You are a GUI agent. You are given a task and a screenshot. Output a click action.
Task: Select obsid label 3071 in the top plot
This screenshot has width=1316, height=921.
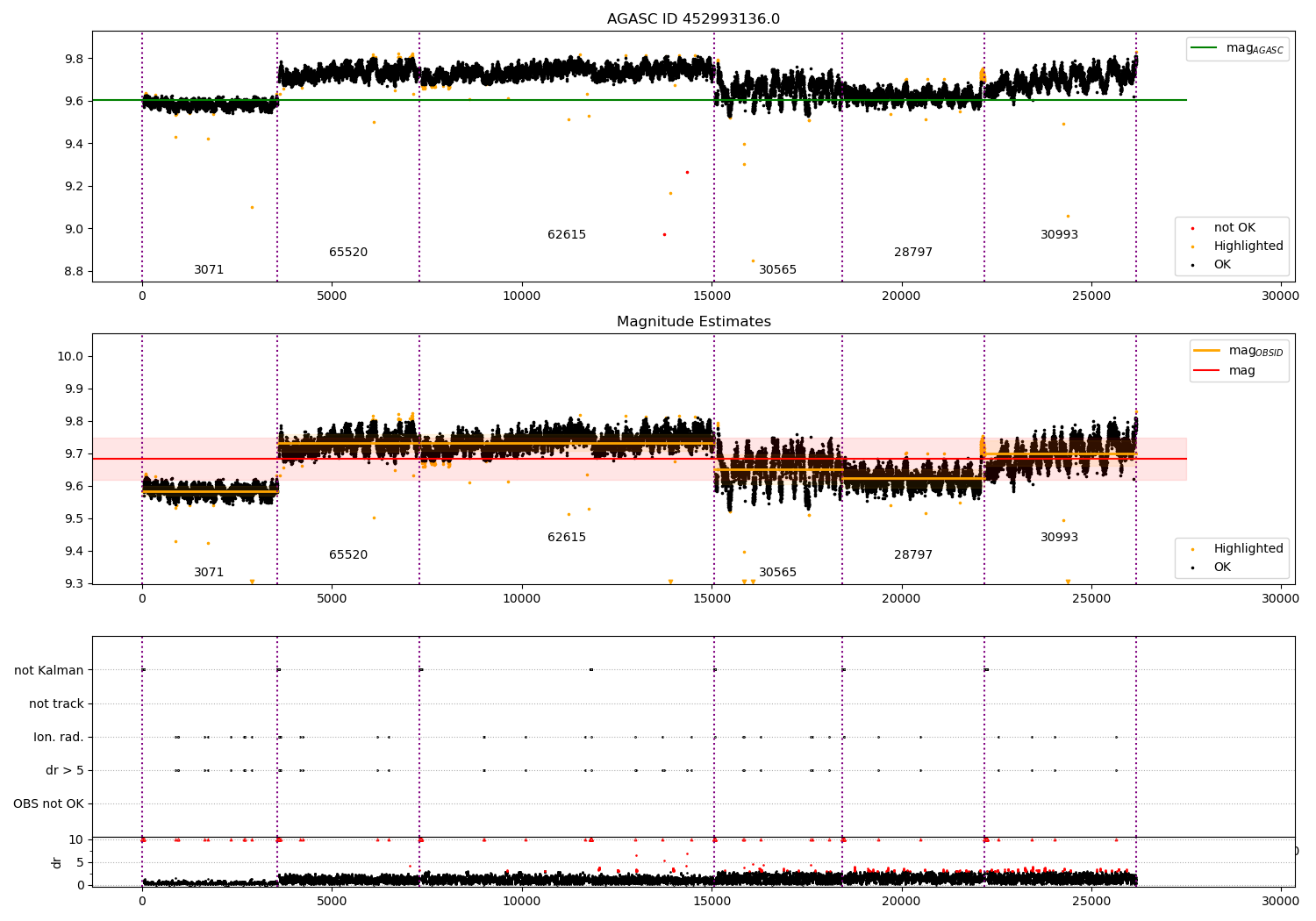click(209, 270)
